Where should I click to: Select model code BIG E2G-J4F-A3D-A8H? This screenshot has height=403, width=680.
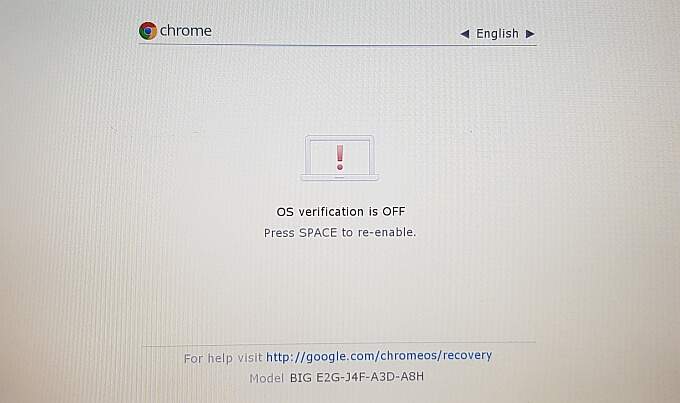point(356,377)
